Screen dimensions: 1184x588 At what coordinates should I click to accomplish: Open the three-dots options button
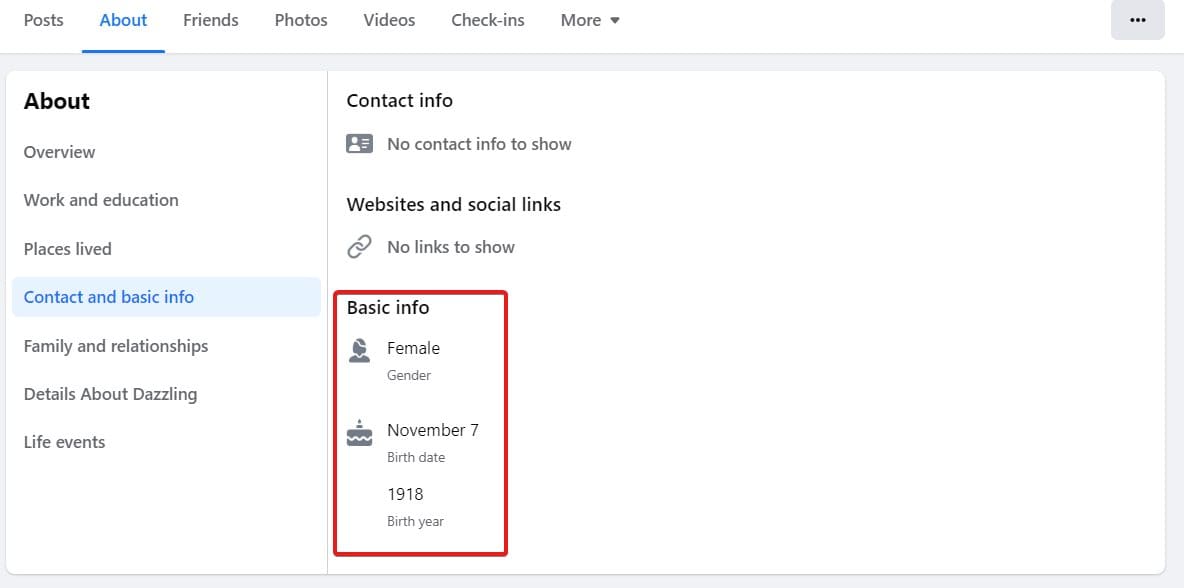(1137, 20)
